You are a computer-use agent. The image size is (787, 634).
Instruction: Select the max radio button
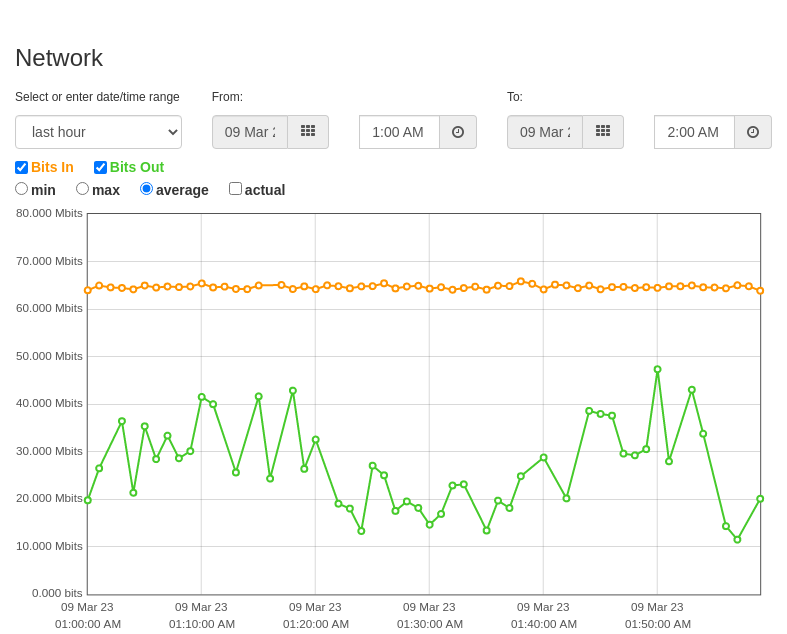(x=82, y=189)
